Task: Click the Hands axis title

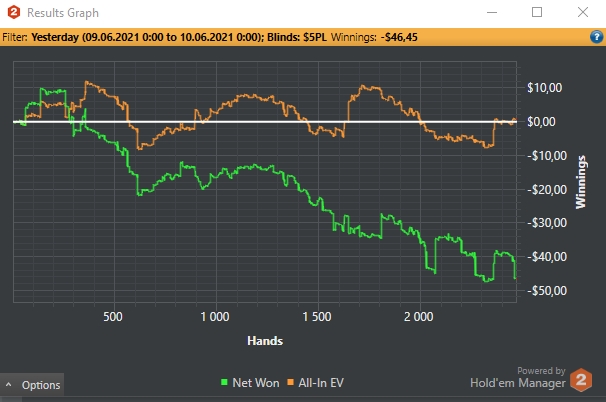Action: point(265,341)
